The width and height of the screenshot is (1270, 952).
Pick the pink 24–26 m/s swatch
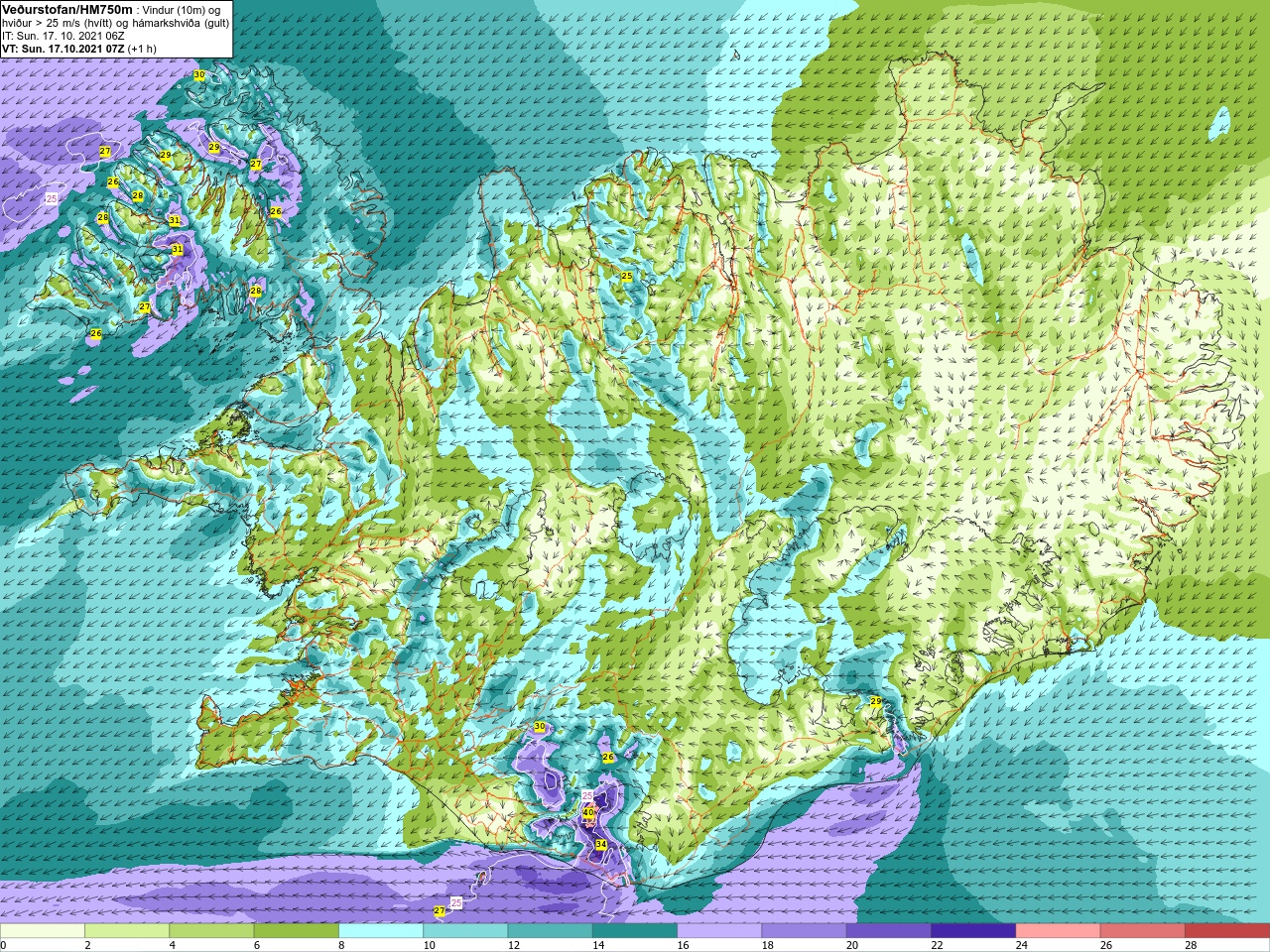(x=1058, y=931)
